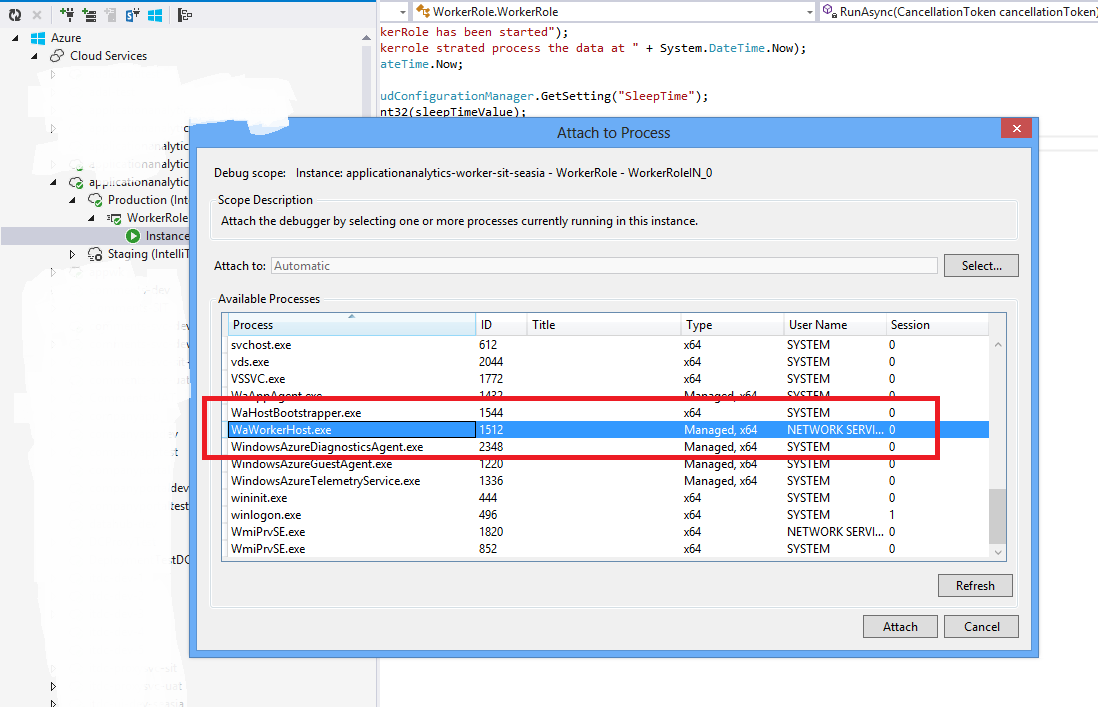Collapse the Production deployment node

point(72,200)
